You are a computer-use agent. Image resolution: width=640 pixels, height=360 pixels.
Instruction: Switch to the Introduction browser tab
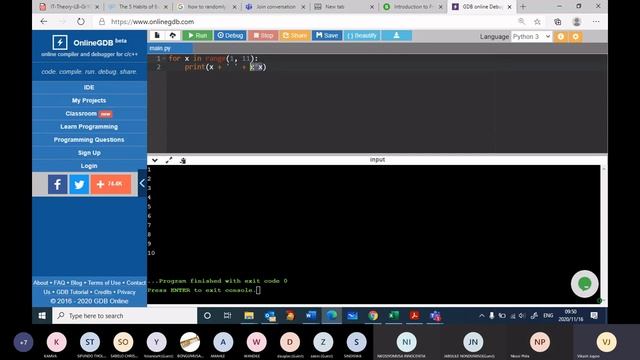pos(413,7)
